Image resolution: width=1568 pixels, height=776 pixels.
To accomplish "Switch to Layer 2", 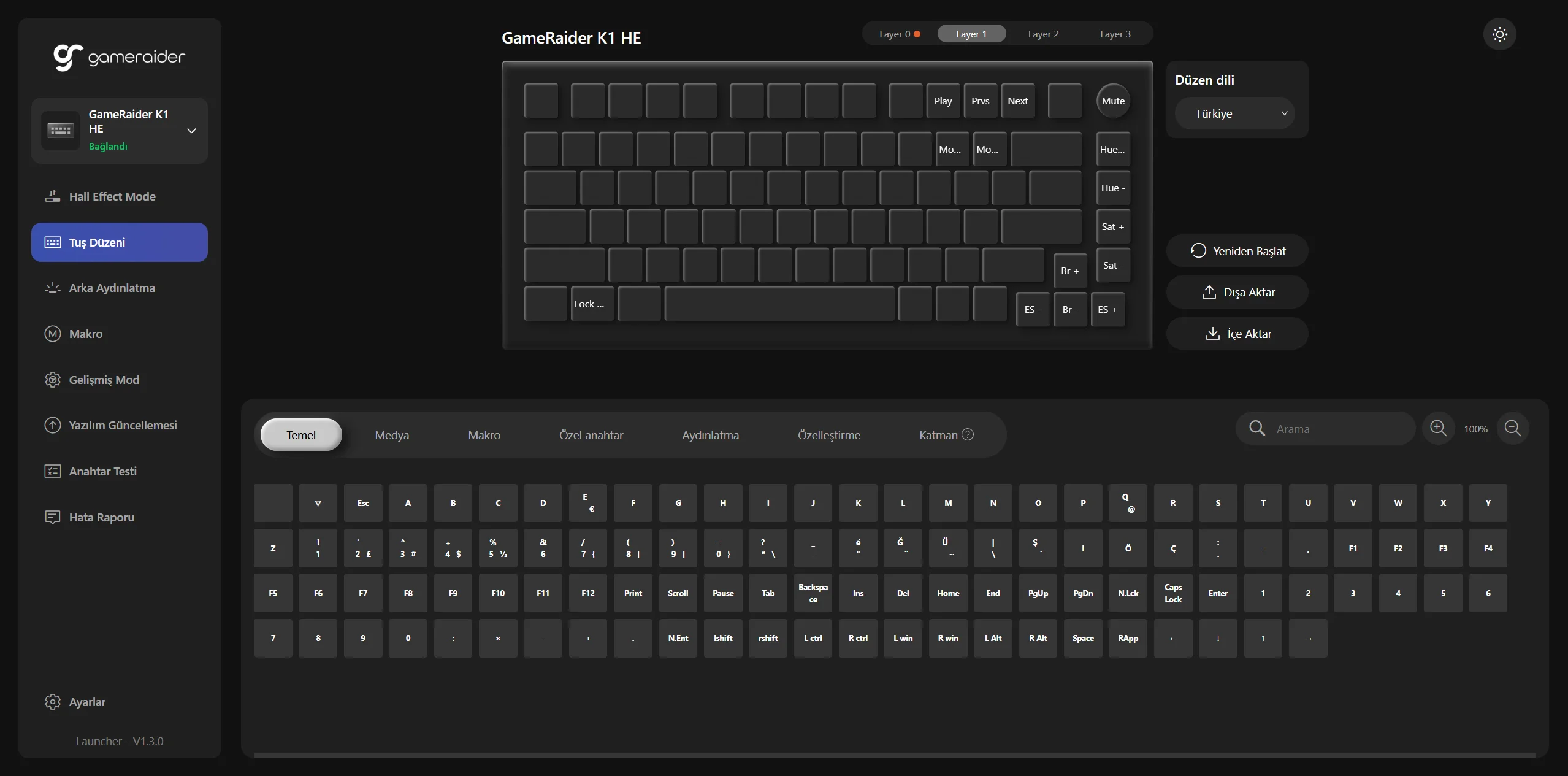I will pos(1043,34).
